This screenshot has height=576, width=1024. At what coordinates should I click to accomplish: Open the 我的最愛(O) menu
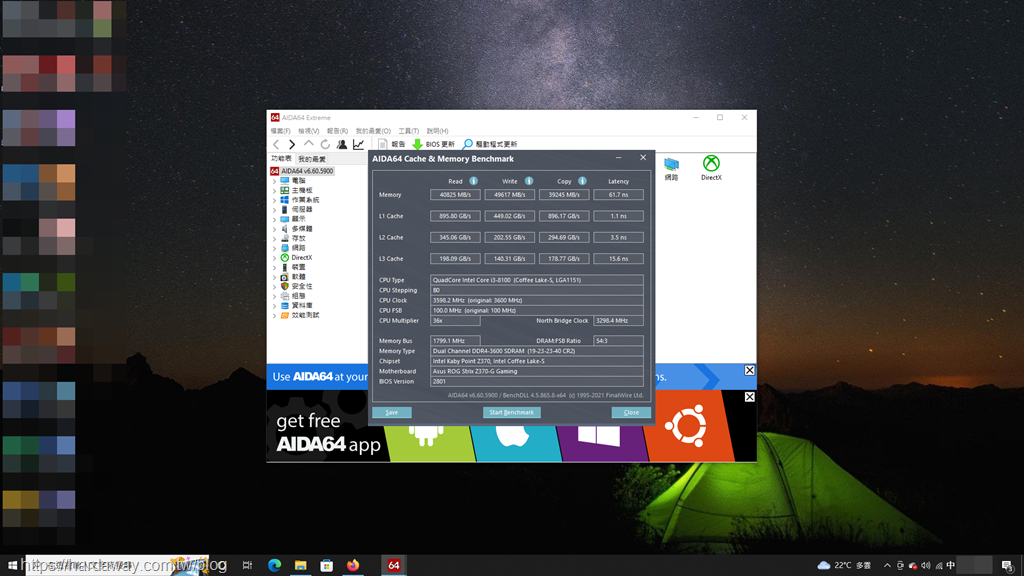(373, 131)
